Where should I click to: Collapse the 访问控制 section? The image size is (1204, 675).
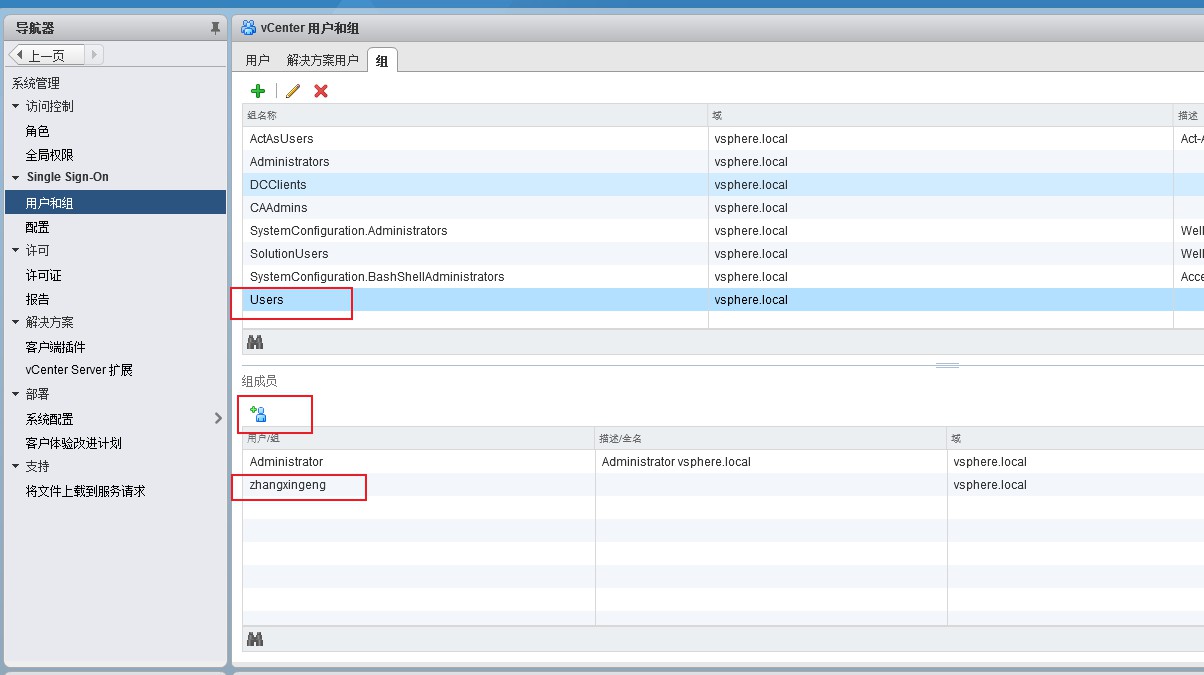(15, 106)
